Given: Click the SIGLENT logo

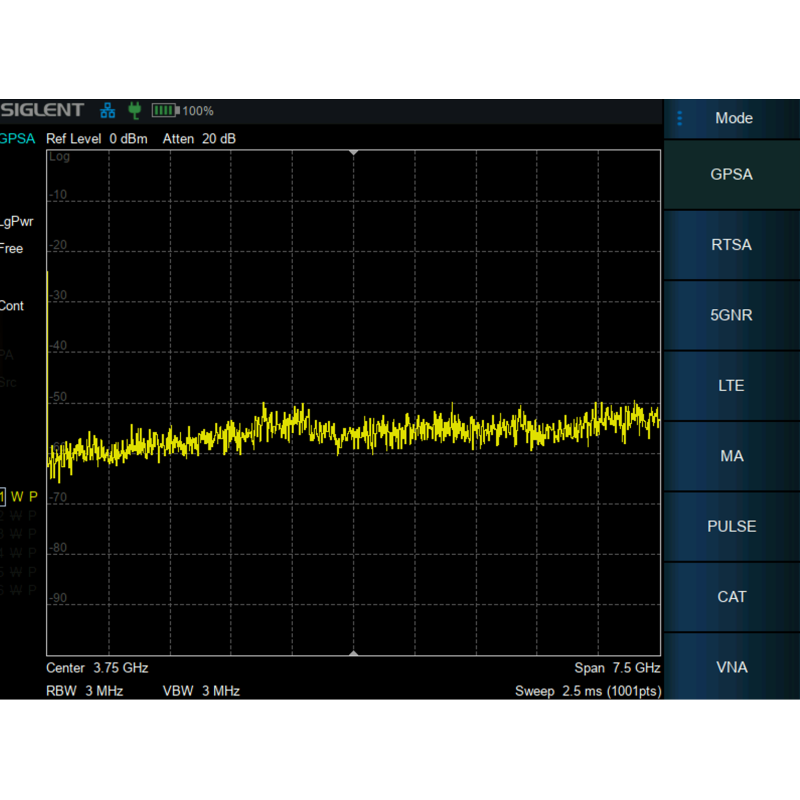Looking at the screenshot, I should [42, 110].
